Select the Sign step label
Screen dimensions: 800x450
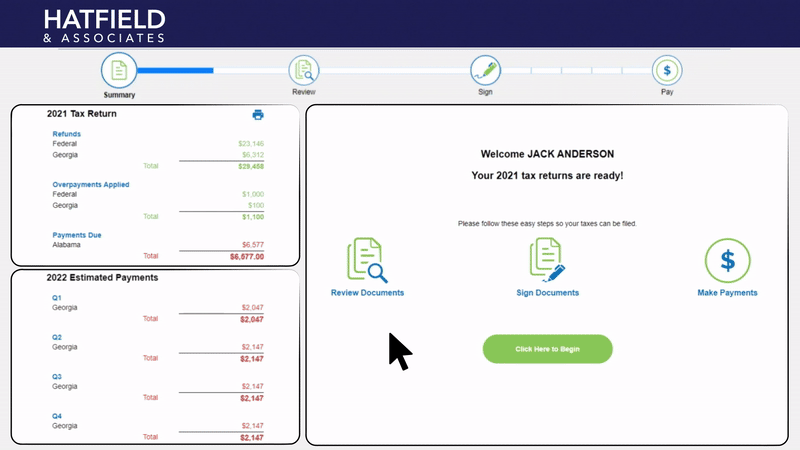coord(485,92)
